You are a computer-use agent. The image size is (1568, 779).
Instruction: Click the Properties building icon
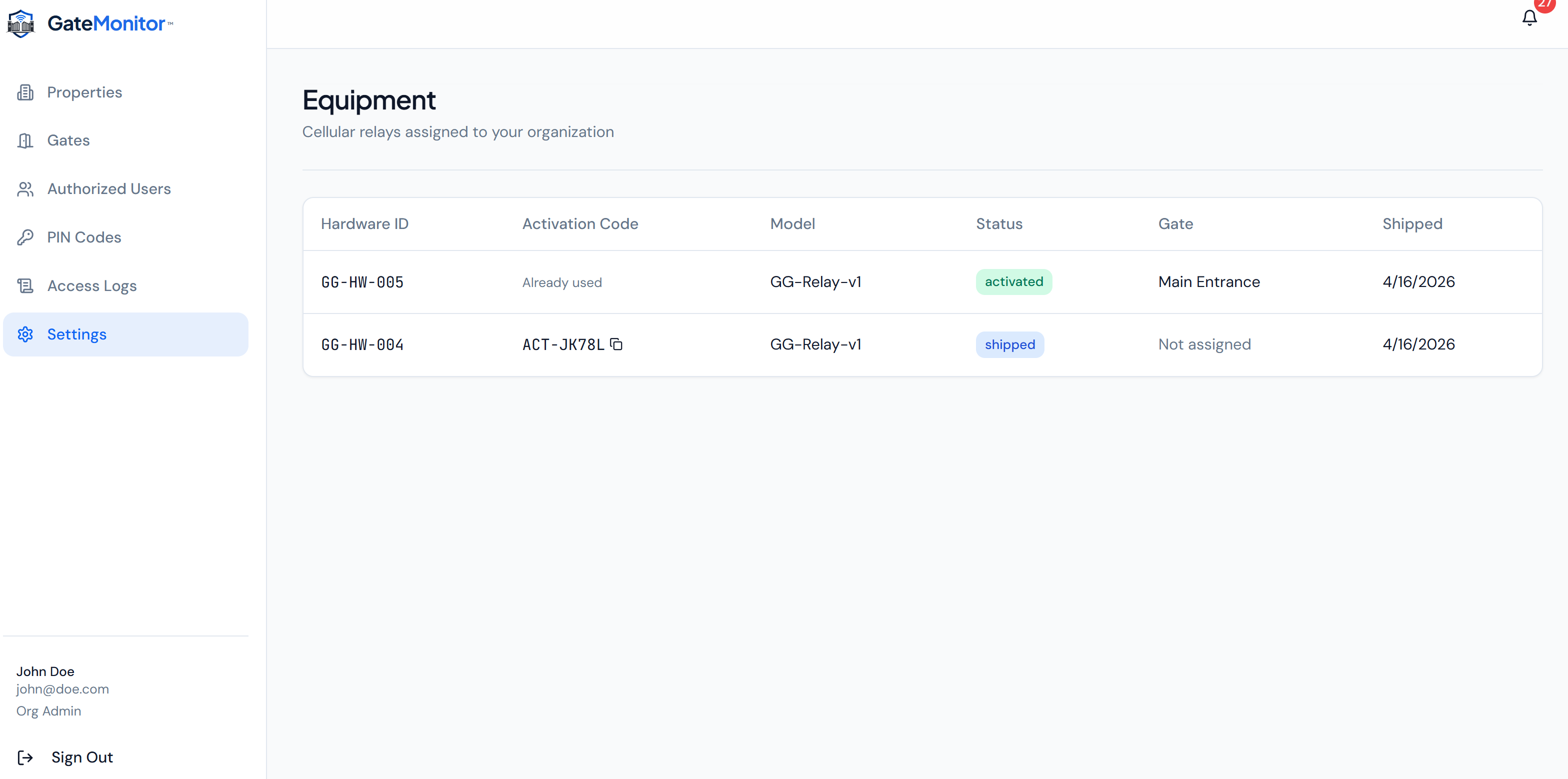click(25, 92)
